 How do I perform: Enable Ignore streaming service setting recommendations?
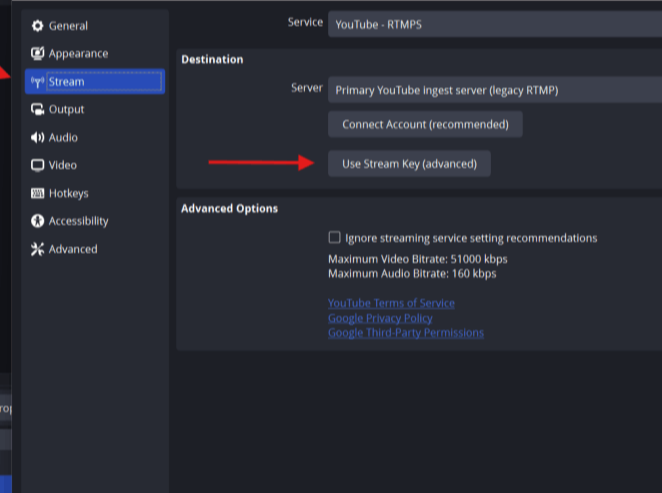334,238
